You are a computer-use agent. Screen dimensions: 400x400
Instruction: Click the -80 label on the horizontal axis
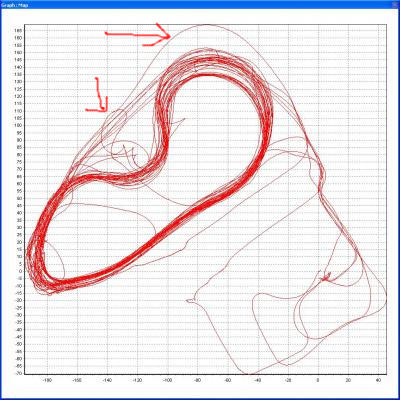(x=198, y=380)
